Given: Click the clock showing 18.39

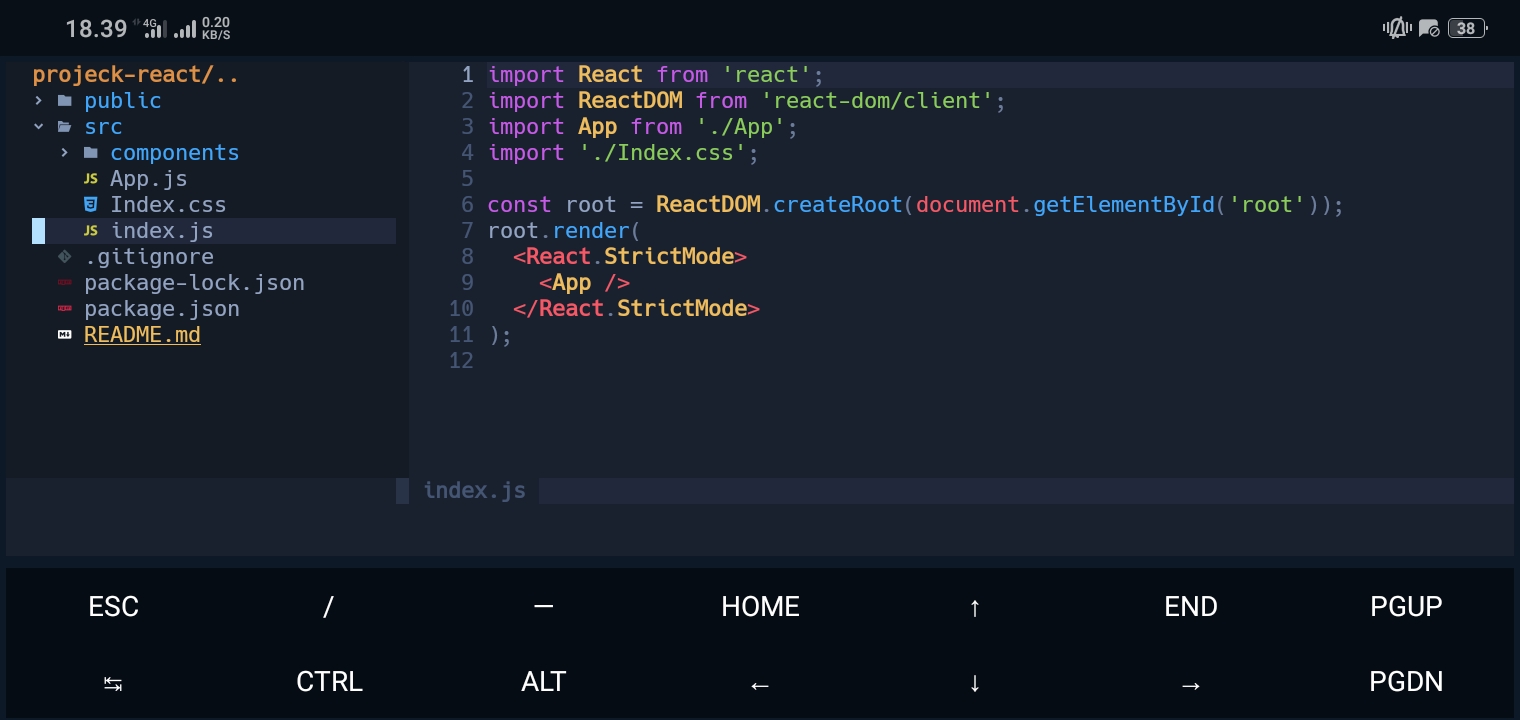Looking at the screenshot, I should [x=96, y=29].
